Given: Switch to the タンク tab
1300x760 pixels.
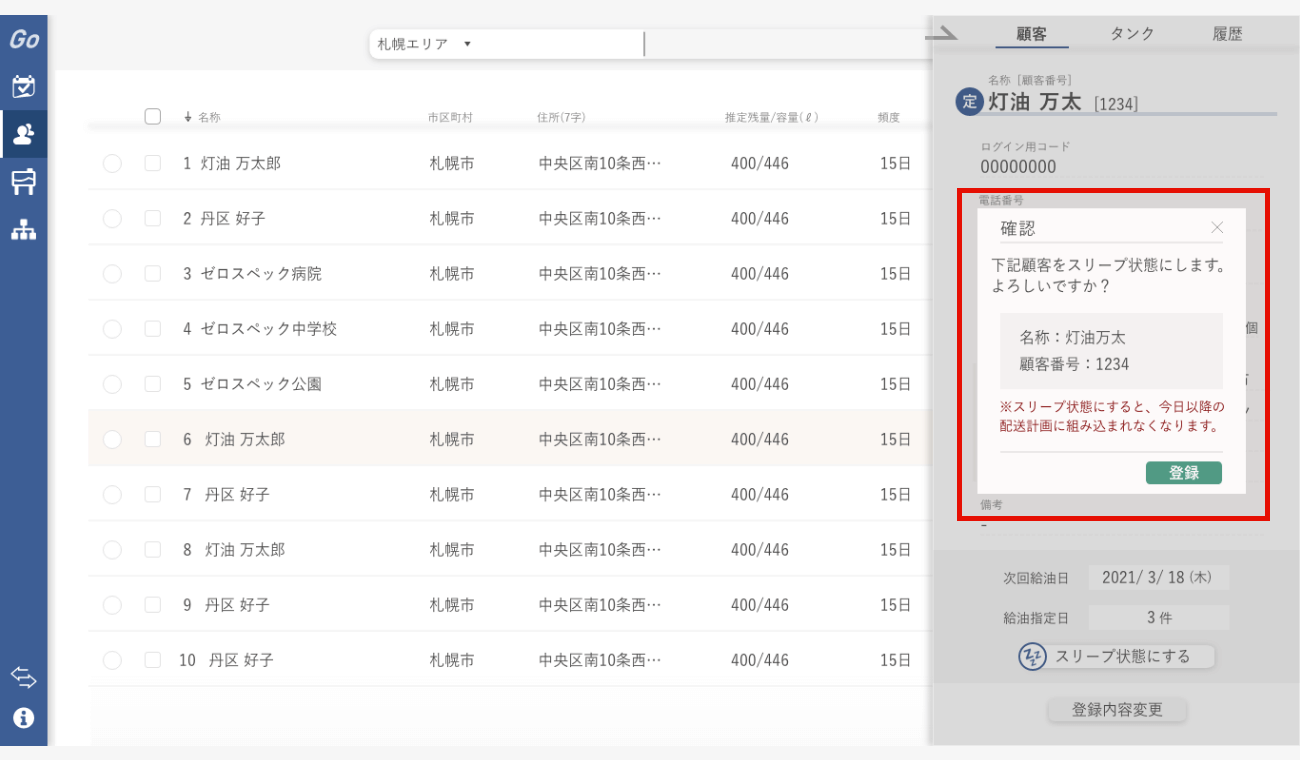Looking at the screenshot, I should [1132, 34].
